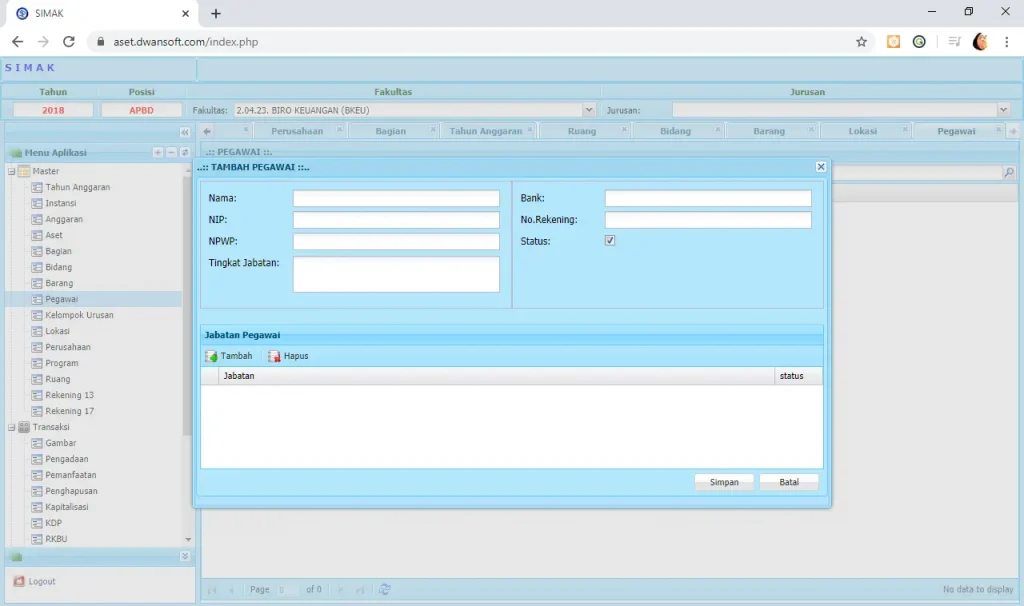Open Instansi in menu tree
The width and height of the screenshot is (1024, 606).
pyautogui.click(x=61, y=203)
